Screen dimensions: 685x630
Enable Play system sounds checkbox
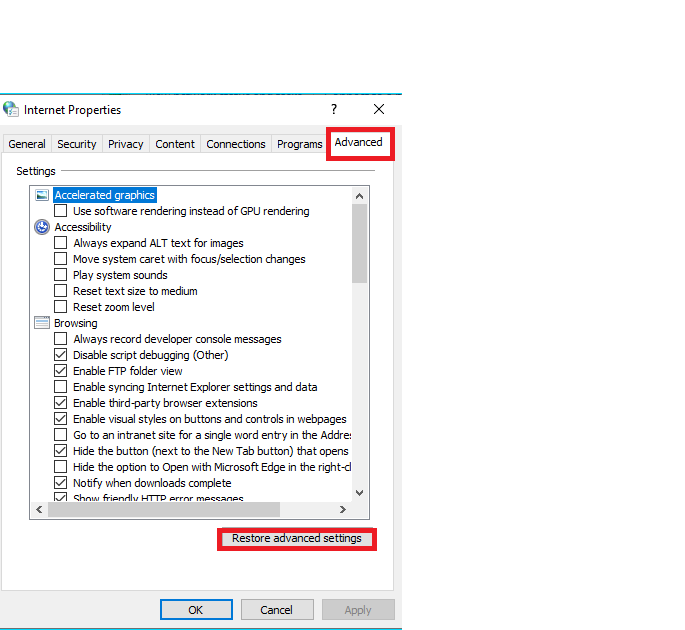pos(60,275)
